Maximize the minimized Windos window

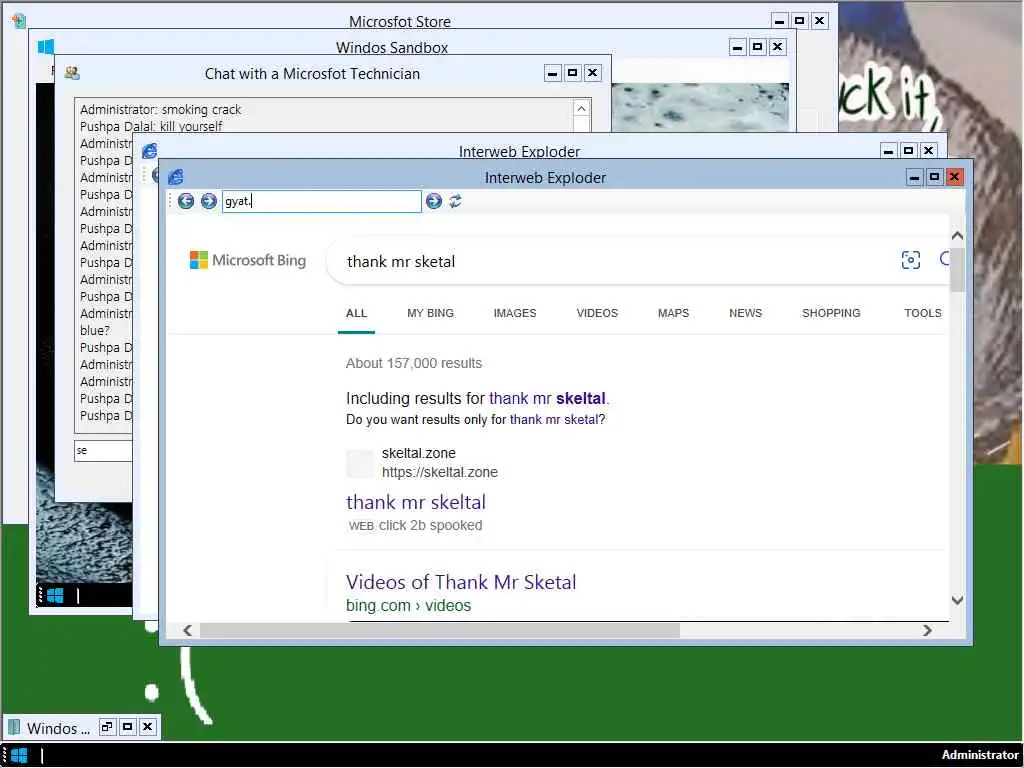127,727
